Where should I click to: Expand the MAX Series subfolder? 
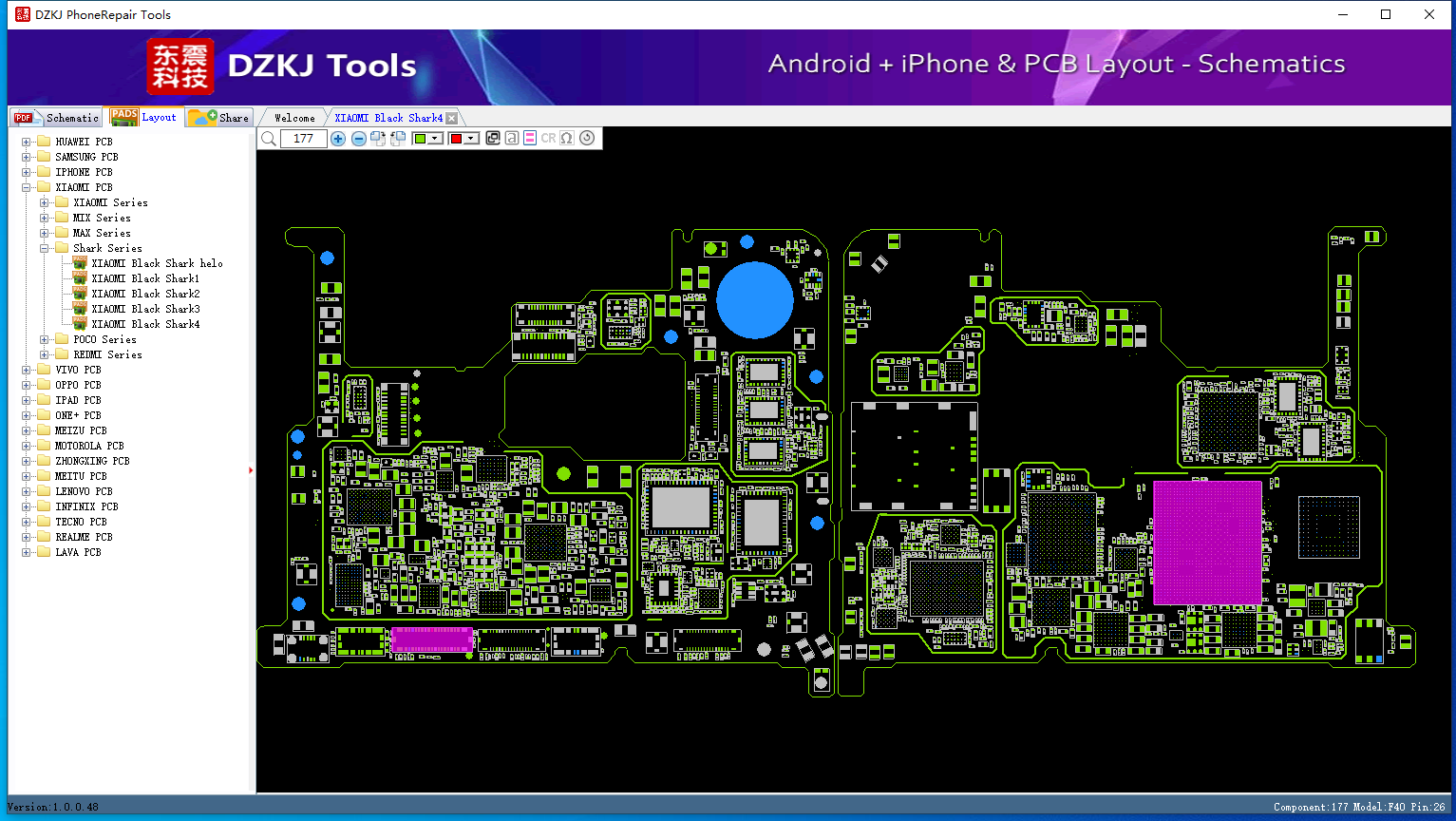coord(45,233)
